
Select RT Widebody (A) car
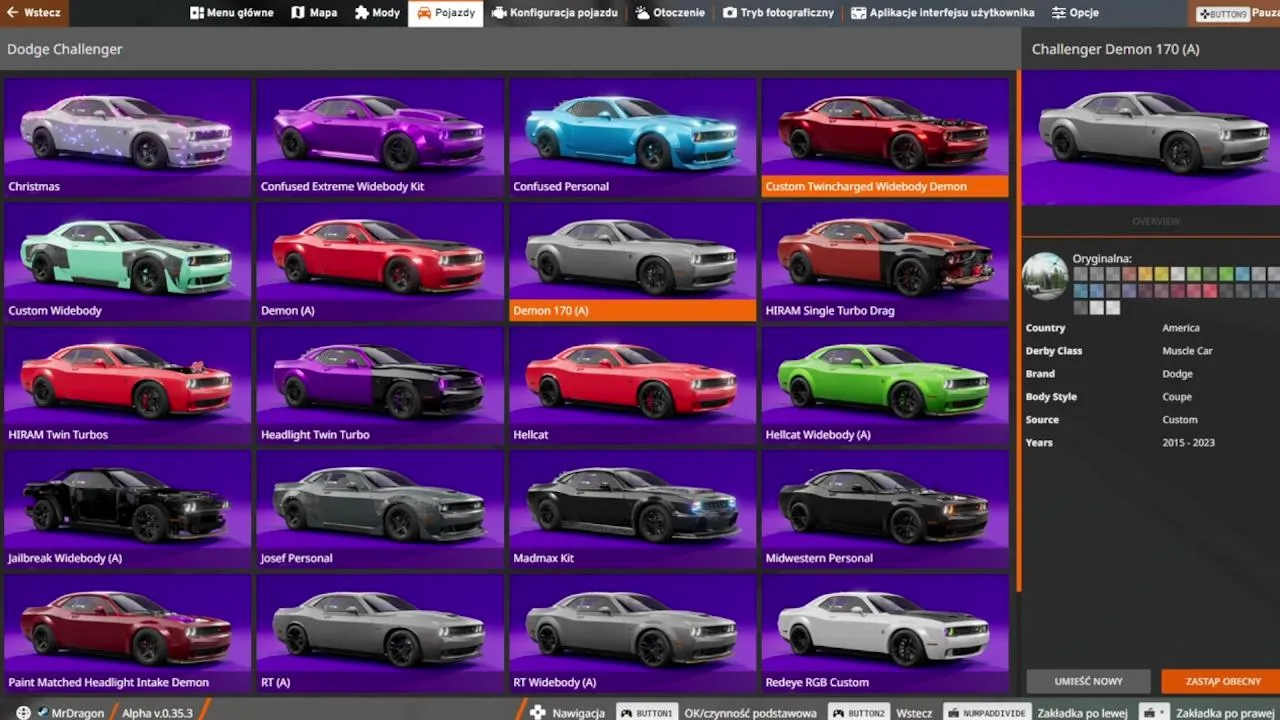(632, 633)
